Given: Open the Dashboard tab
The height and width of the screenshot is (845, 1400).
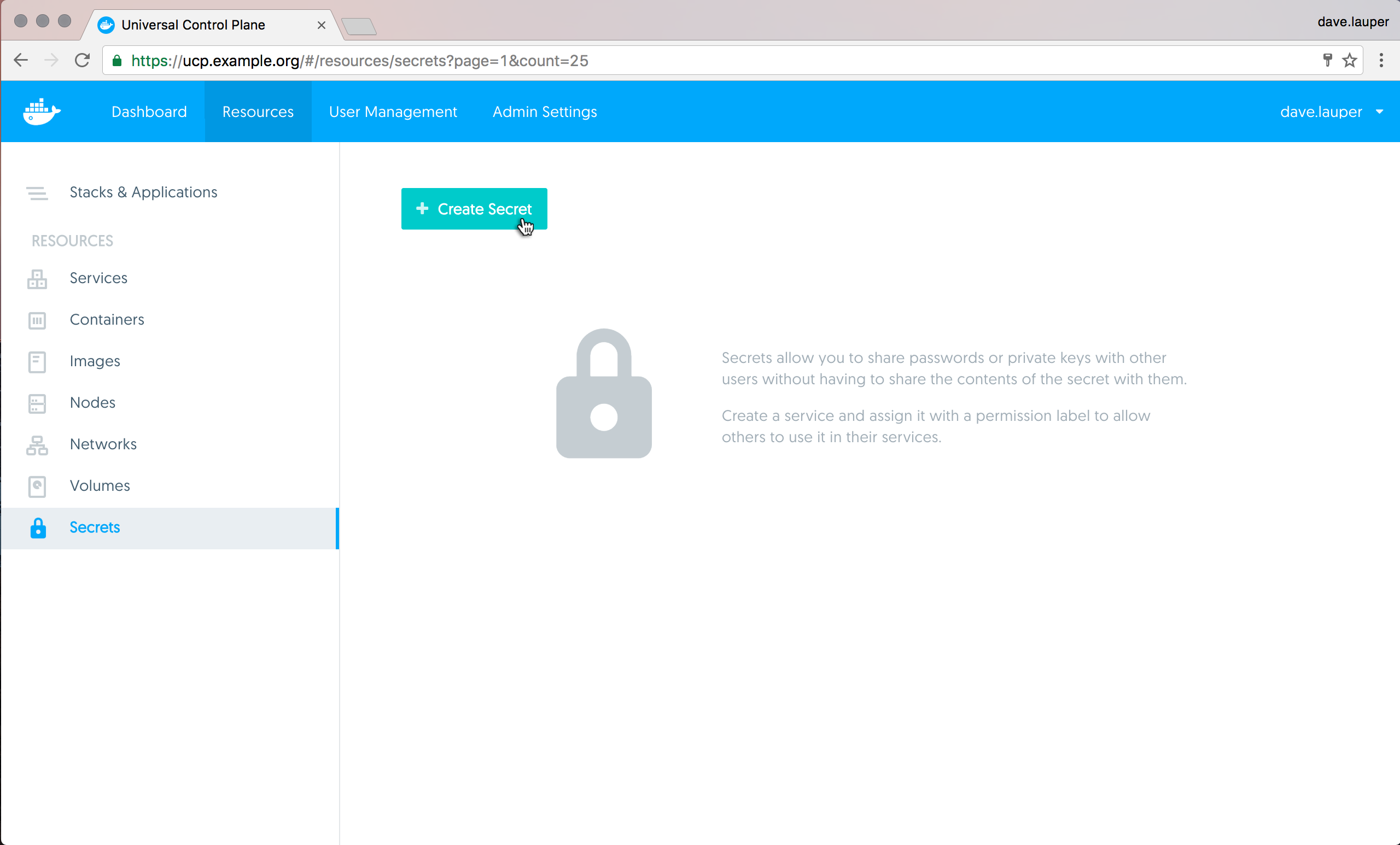Looking at the screenshot, I should pos(149,112).
